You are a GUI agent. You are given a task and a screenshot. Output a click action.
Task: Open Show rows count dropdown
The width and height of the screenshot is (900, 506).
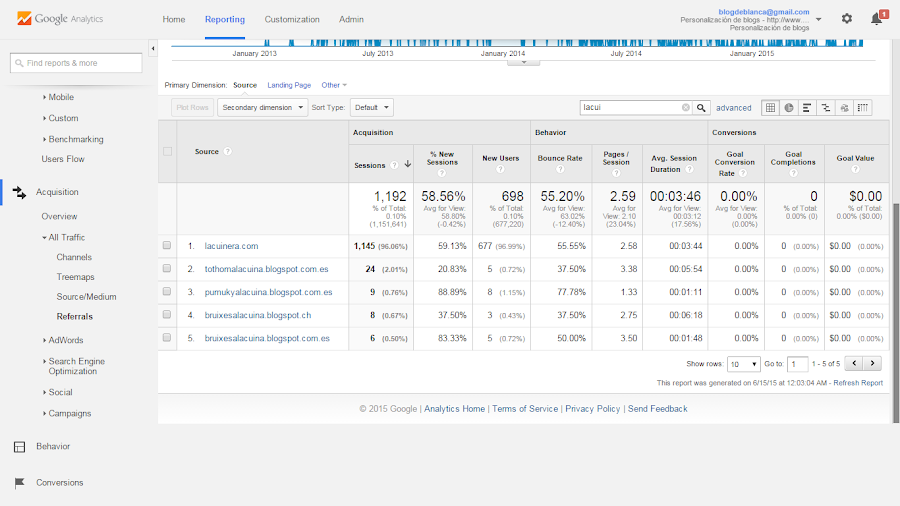click(743, 364)
